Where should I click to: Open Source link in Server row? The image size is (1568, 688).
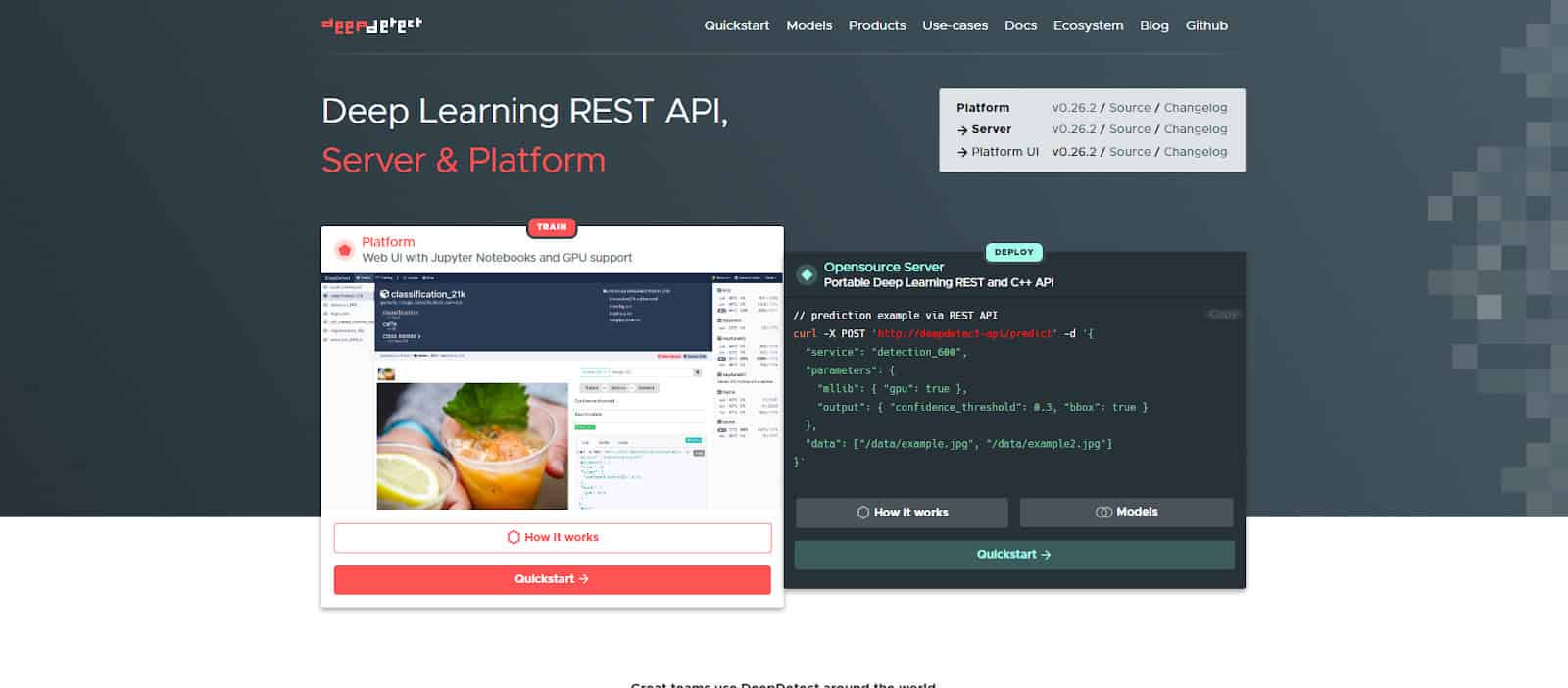point(1130,129)
